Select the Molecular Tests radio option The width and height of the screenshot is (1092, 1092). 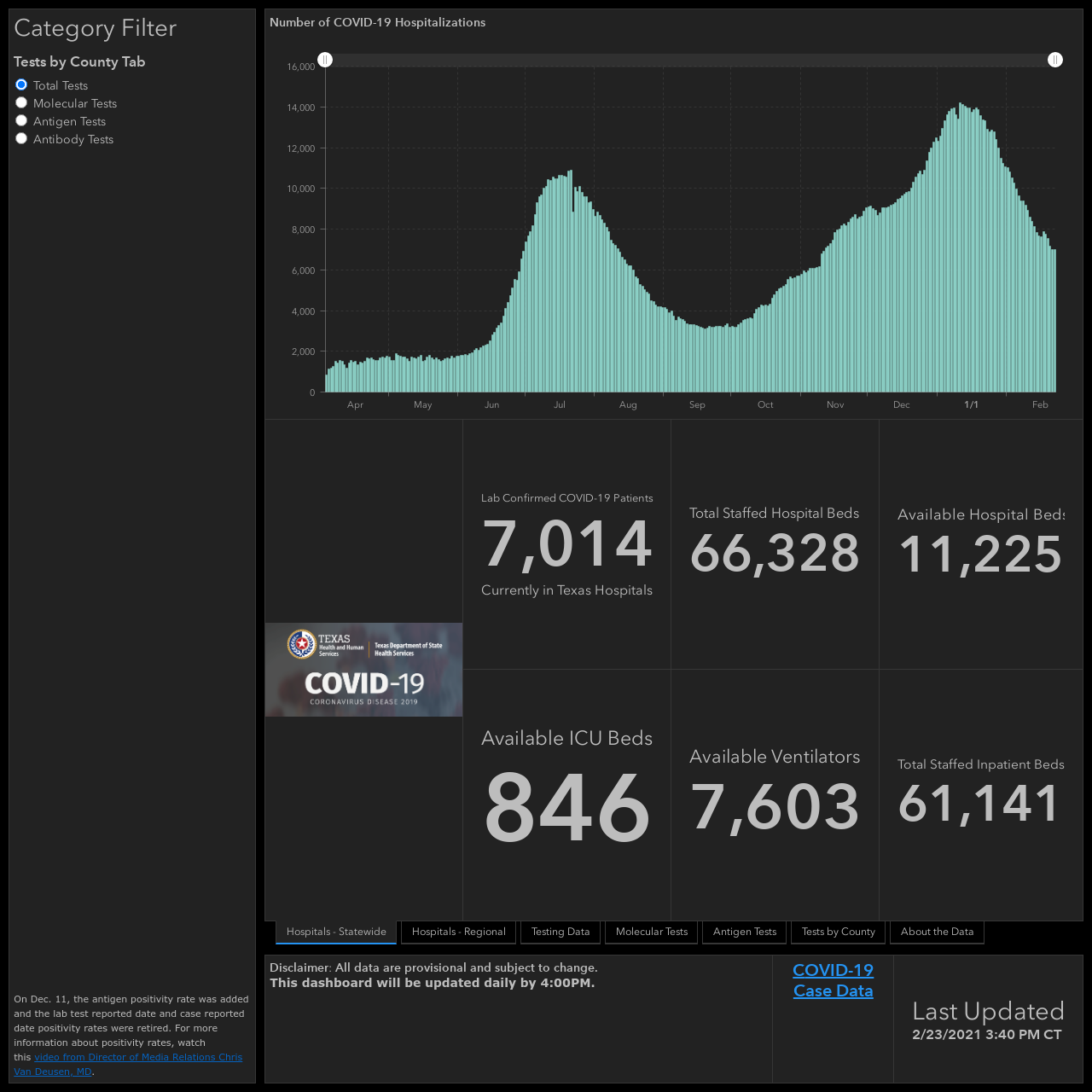[21, 102]
